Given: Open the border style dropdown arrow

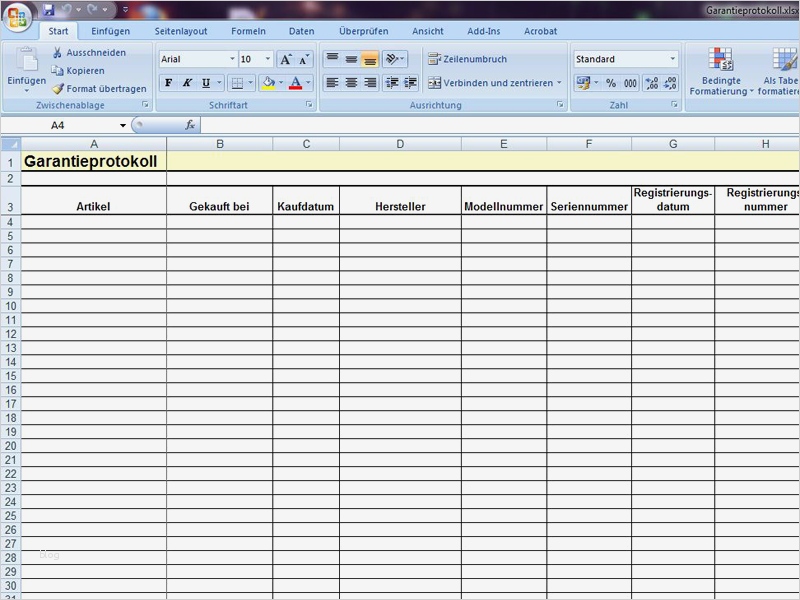Looking at the screenshot, I should click(x=250, y=81).
